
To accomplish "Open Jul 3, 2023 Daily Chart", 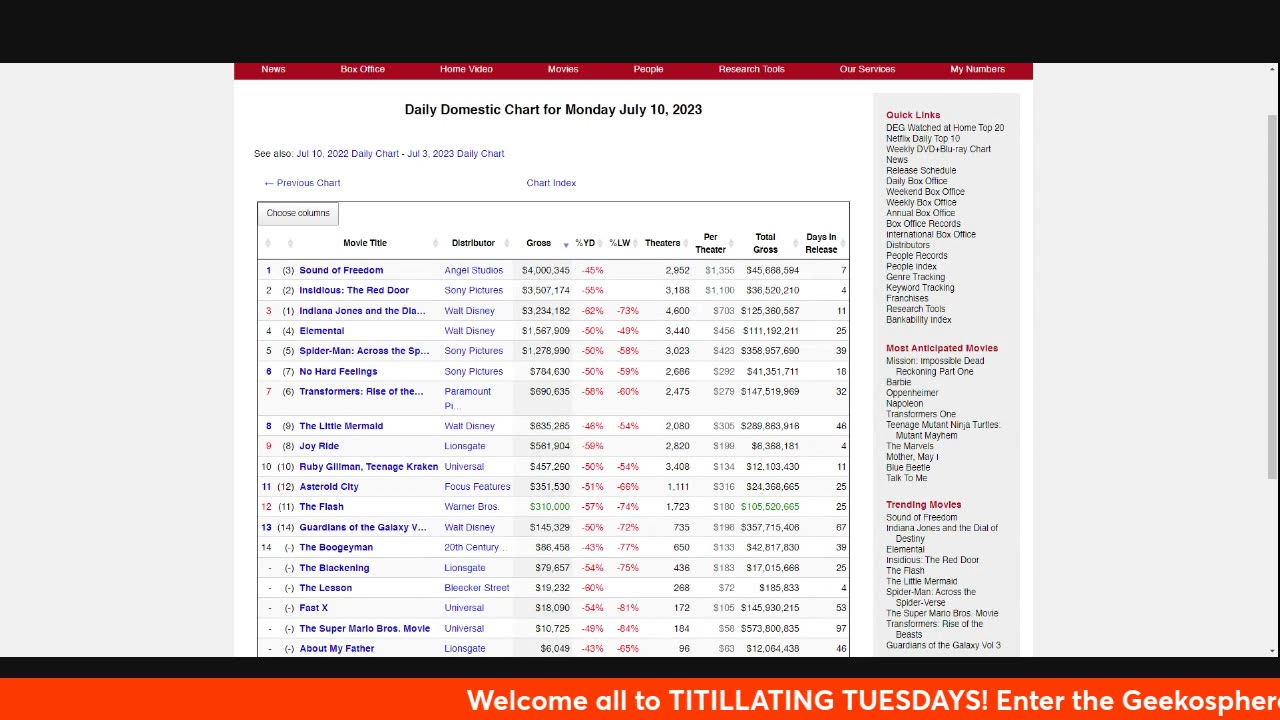I will (455, 154).
